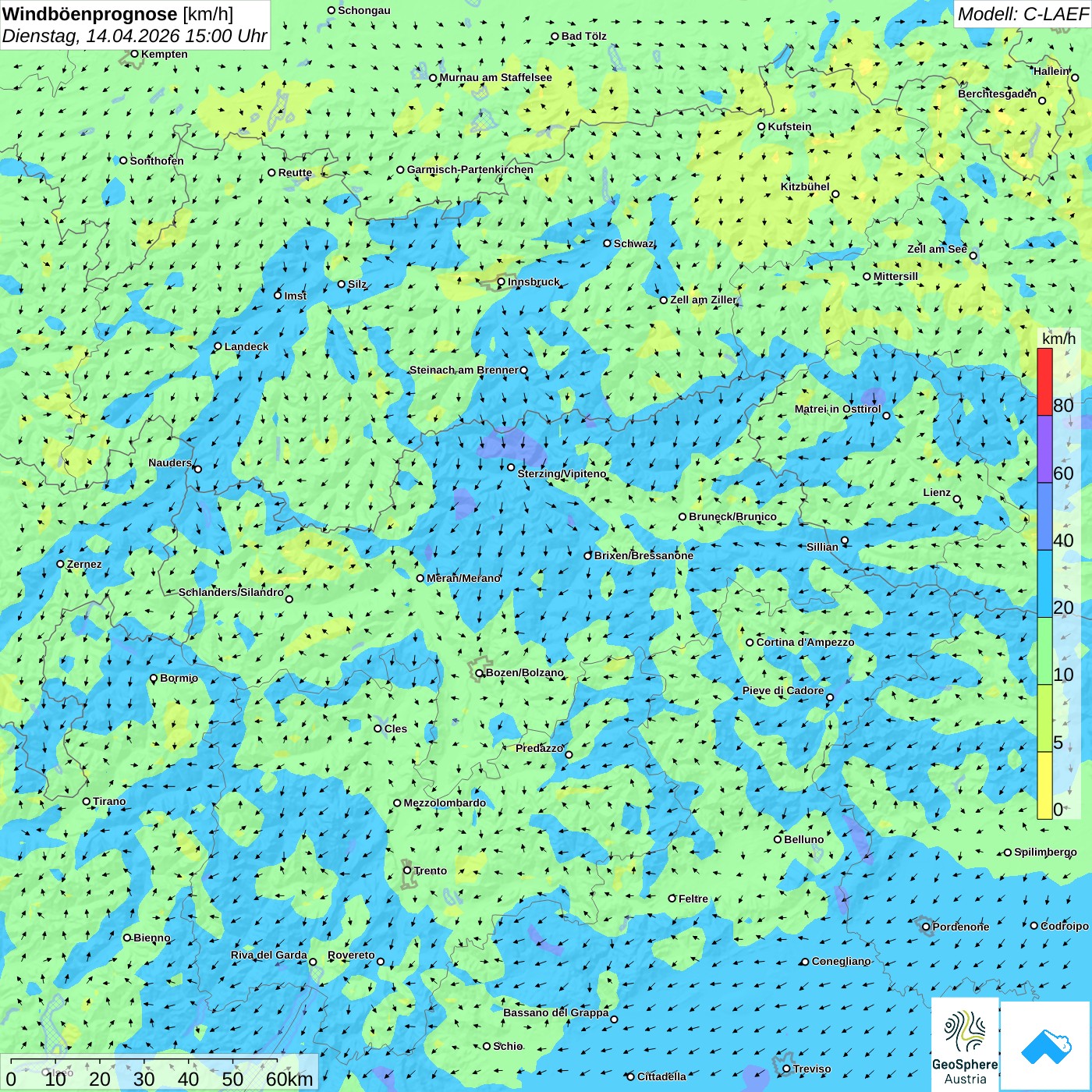Click the Pordenone label
The height and width of the screenshot is (1092, 1092).
click(961, 927)
